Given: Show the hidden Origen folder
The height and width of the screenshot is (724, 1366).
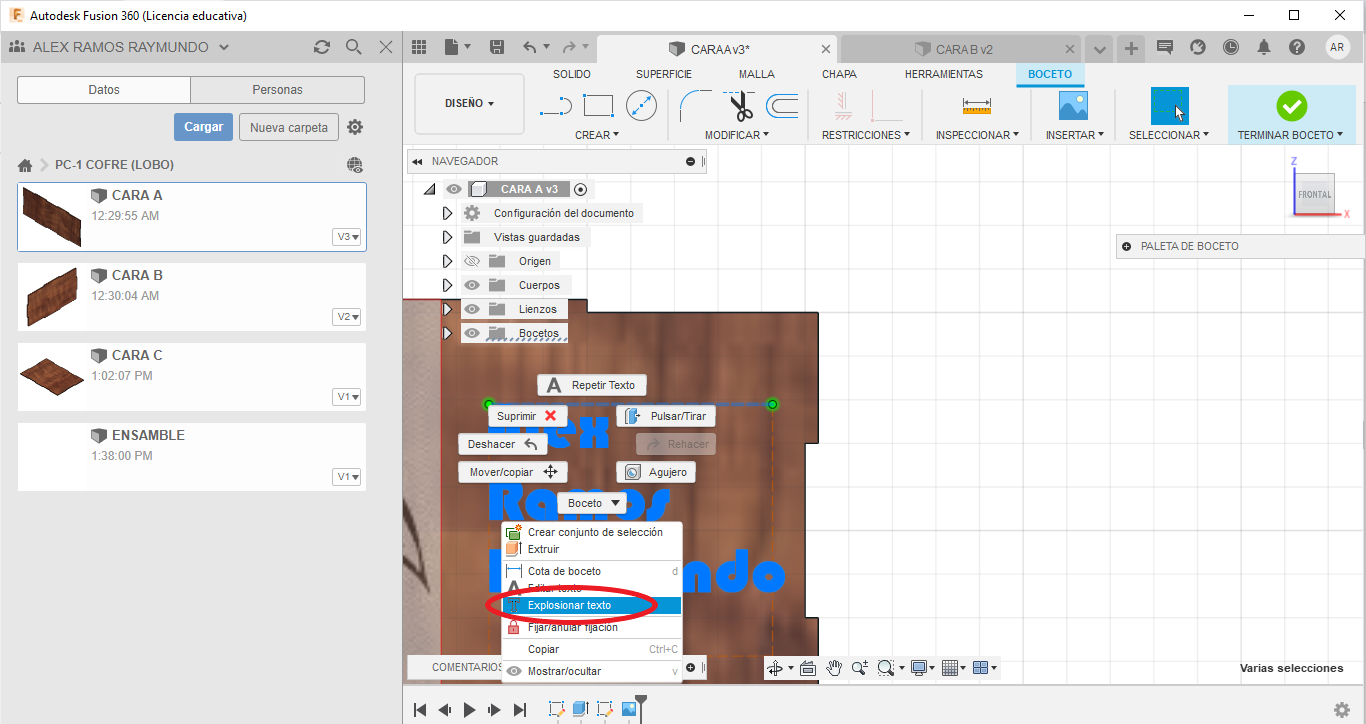Looking at the screenshot, I should coord(472,261).
